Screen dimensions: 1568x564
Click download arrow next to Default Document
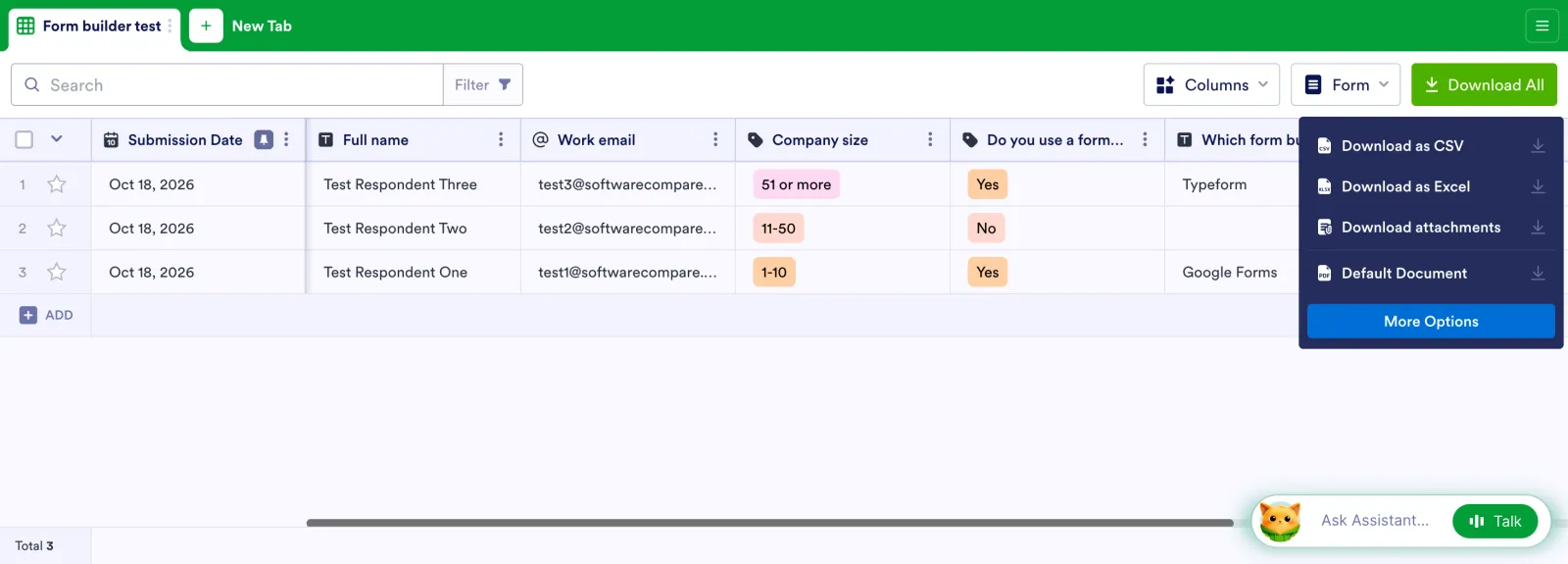(1539, 273)
